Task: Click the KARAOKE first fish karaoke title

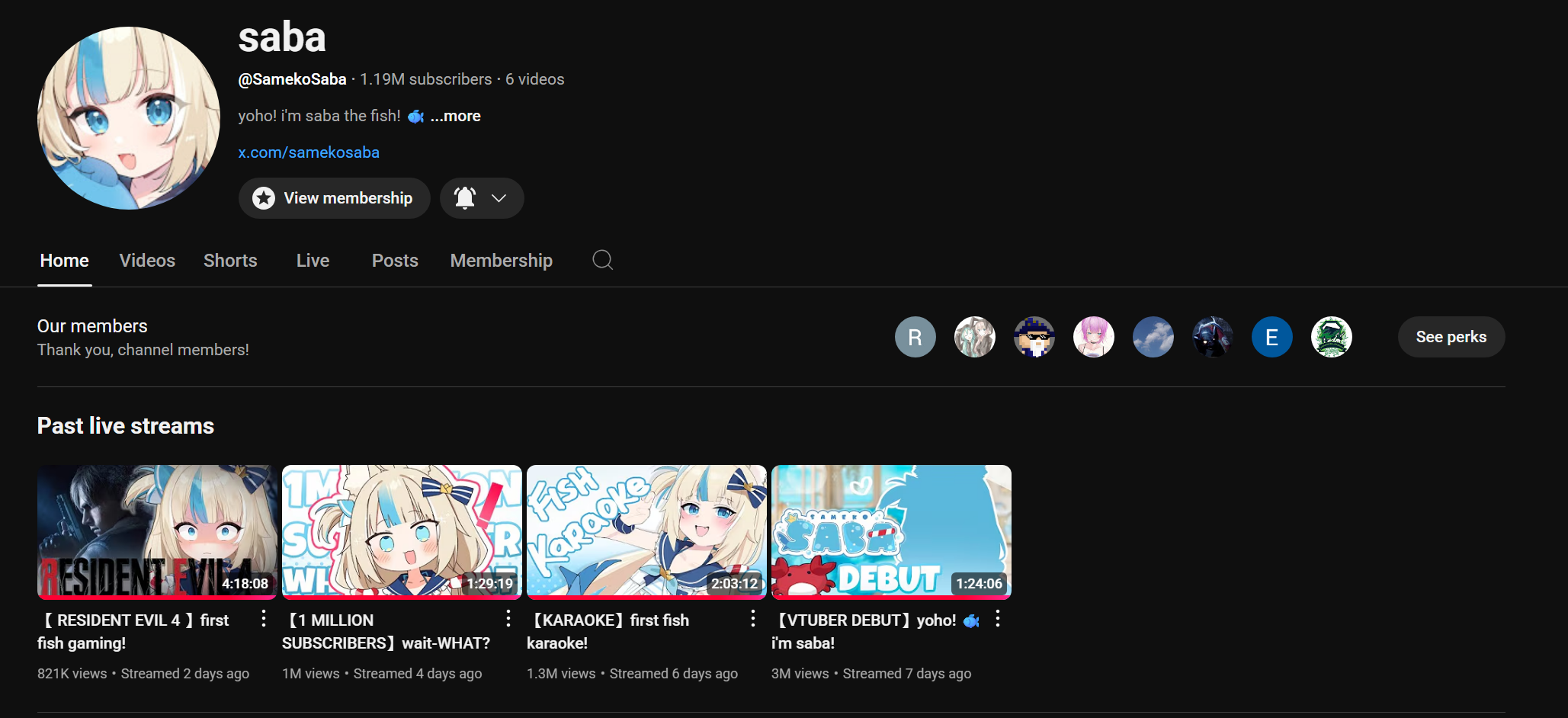Action: (x=608, y=632)
